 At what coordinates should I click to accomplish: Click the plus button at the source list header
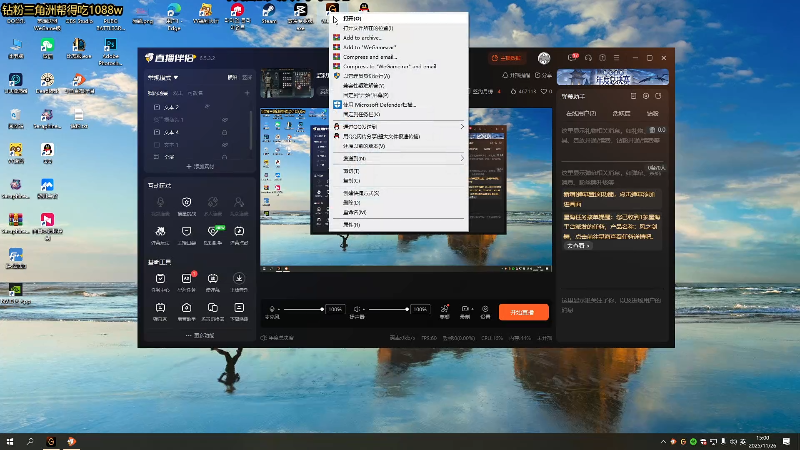click(x=247, y=93)
